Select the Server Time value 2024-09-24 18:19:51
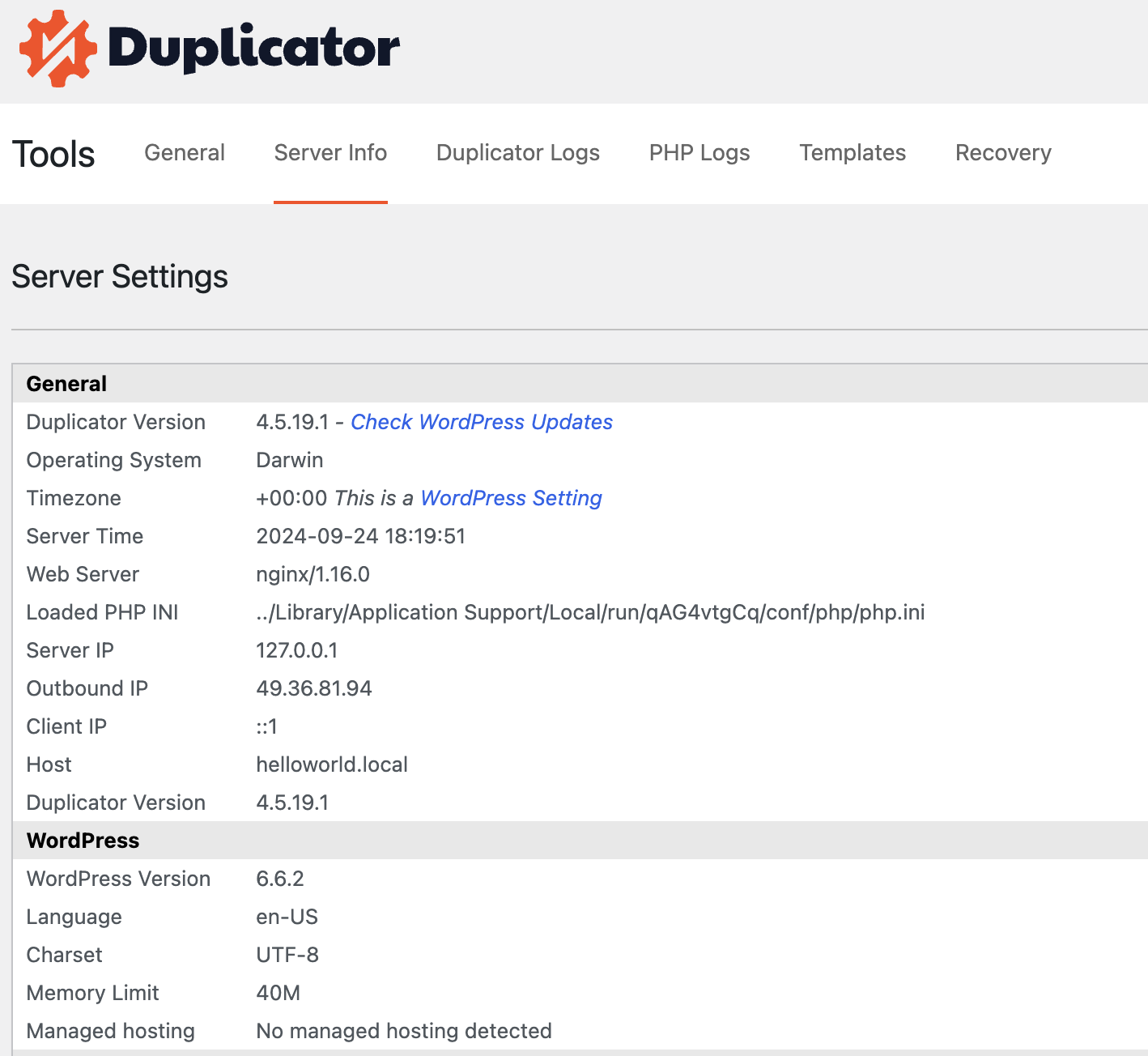The width and height of the screenshot is (1148, 1056). 361,536
